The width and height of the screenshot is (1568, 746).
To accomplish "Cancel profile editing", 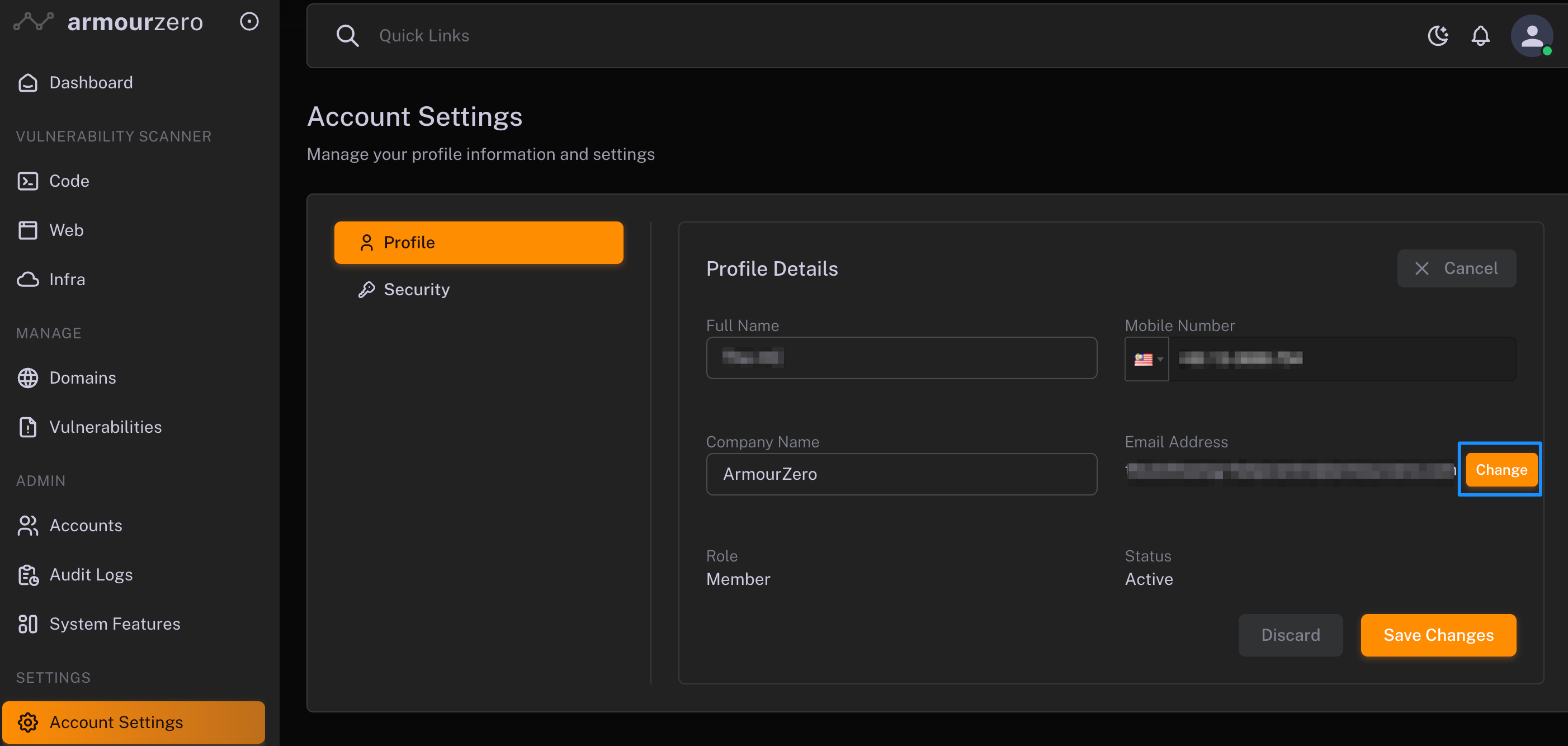I will (1456, 268).
